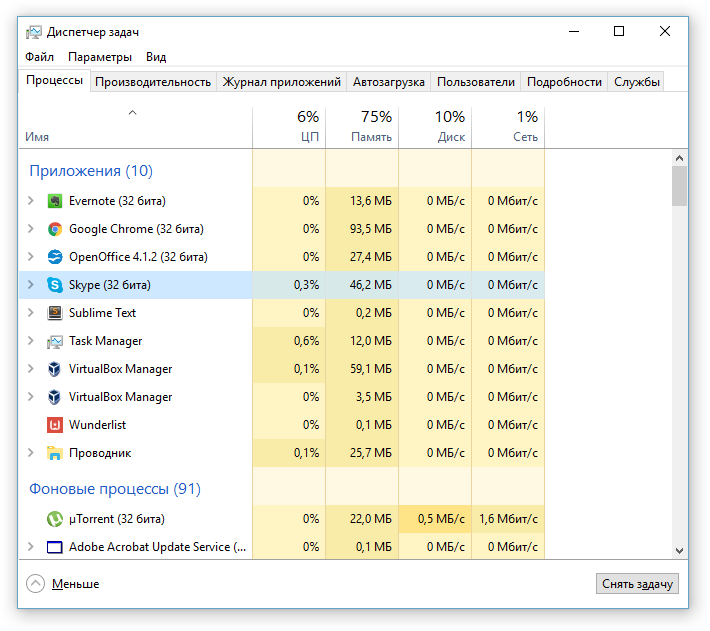Click µTorrent disk value 0,5 МБ/с
This screenshot has width=710, height=631.
tap(441, 519)
